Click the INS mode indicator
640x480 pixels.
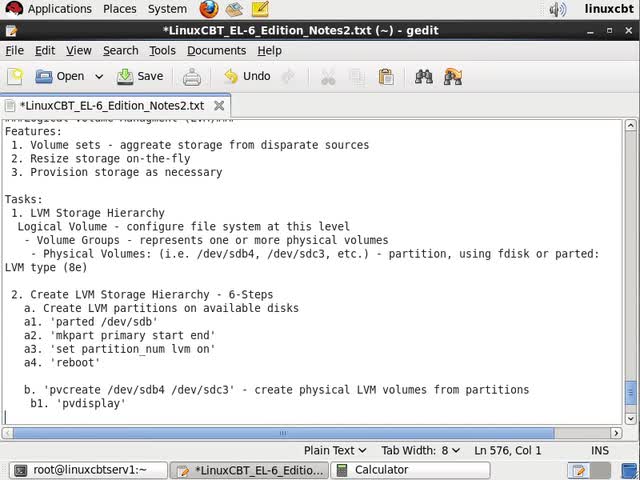[600, 451]
